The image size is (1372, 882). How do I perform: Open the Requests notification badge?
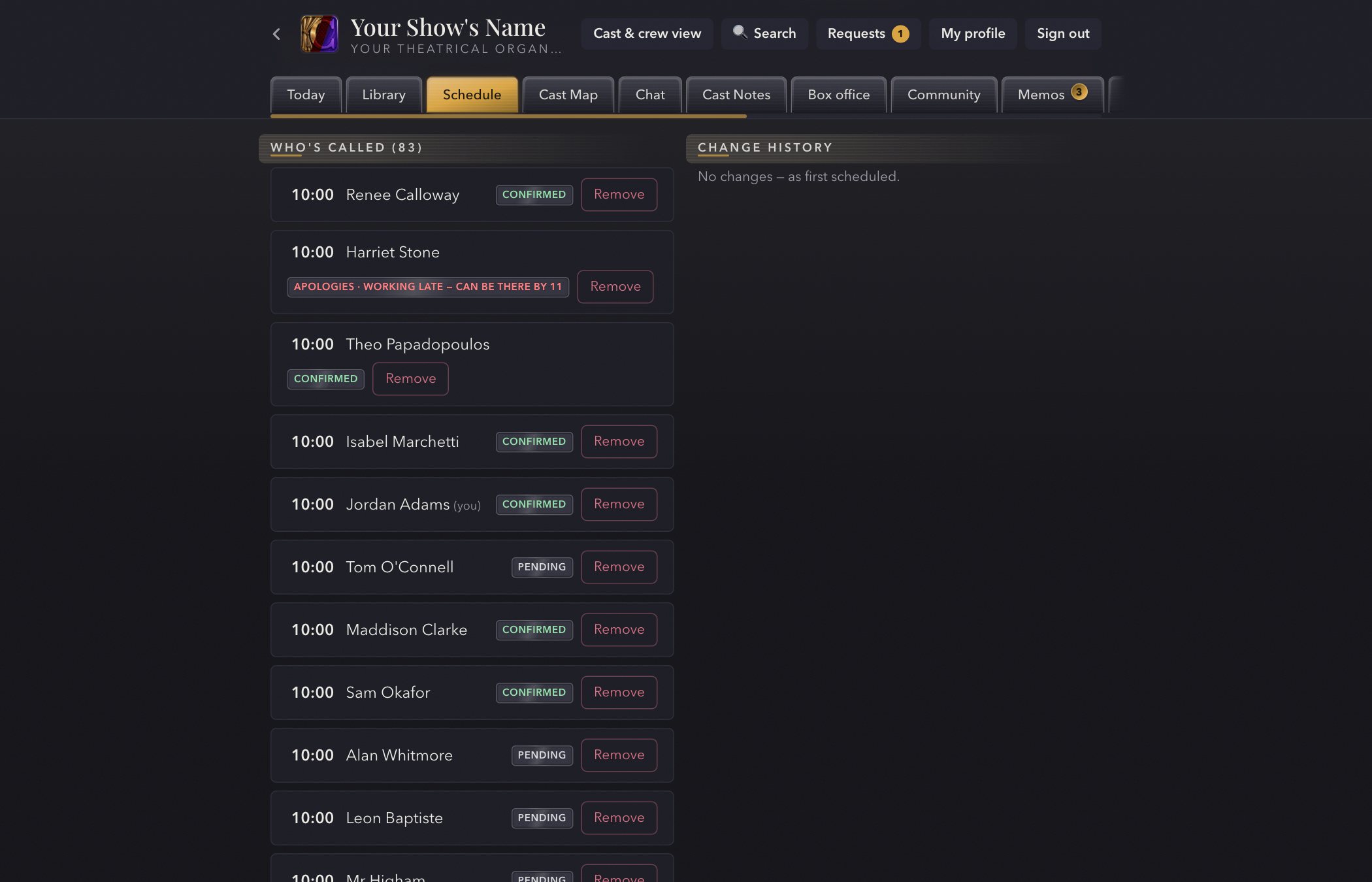tap(900, 34)
